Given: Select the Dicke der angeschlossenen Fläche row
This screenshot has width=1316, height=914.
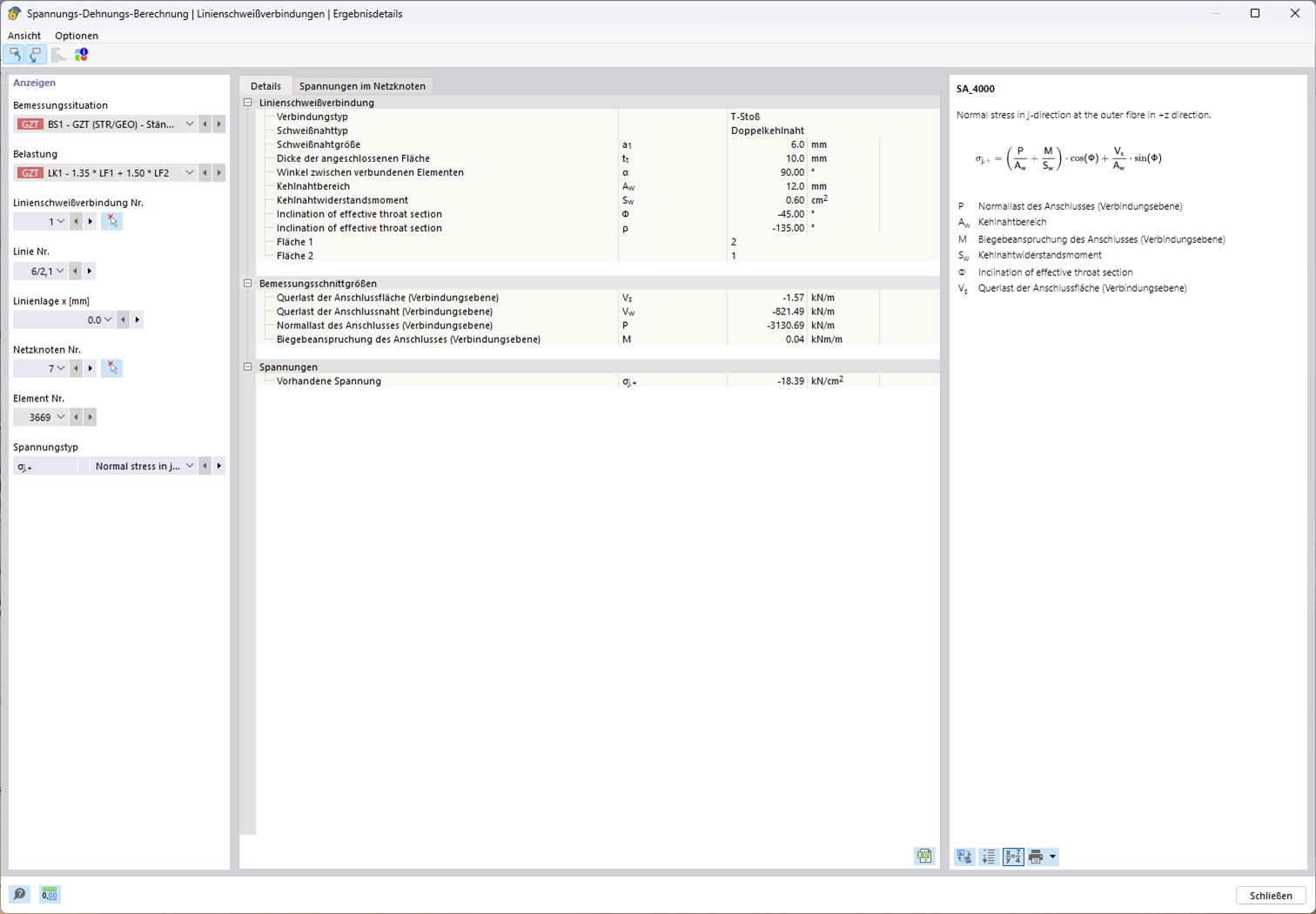Looking at the screenshot, I should coord(598,158).
